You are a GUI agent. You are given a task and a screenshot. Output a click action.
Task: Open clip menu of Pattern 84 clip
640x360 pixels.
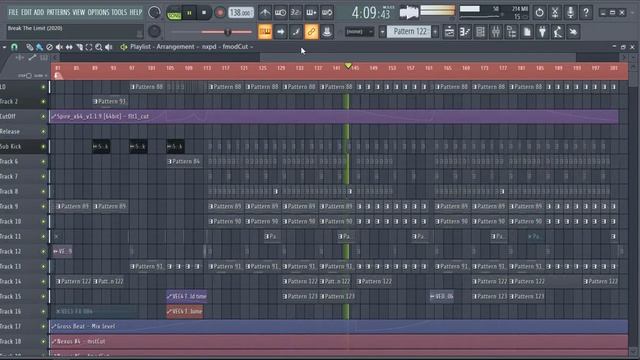click(169, 162)
